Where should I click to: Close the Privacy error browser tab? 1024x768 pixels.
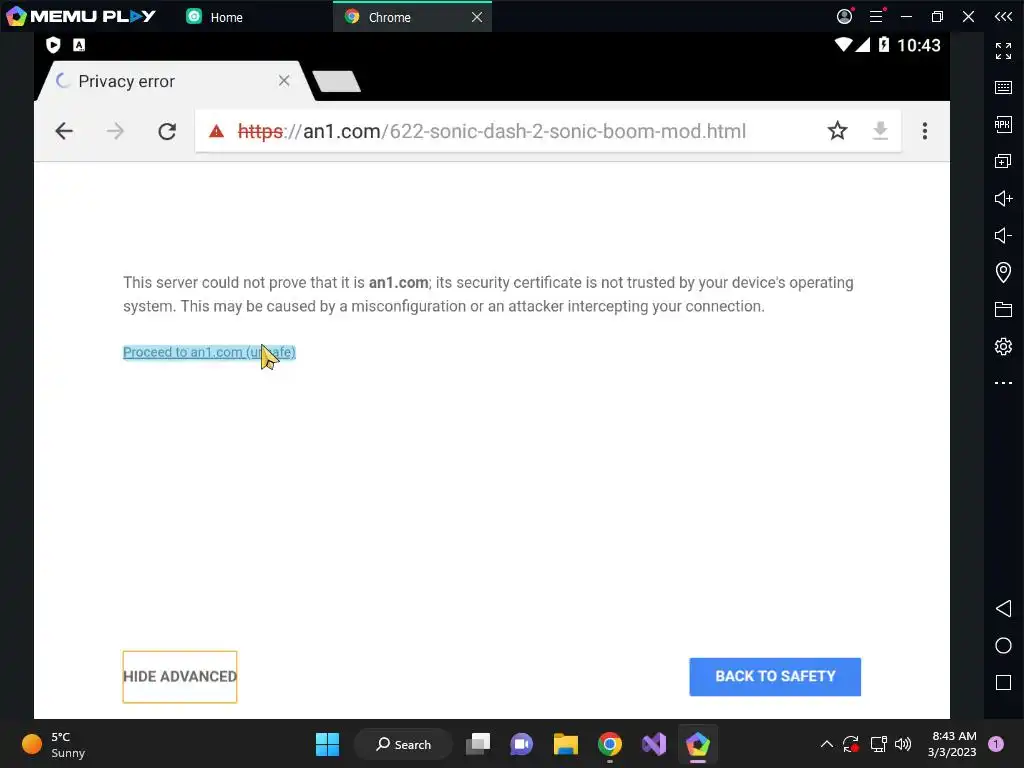pos(284,80)
